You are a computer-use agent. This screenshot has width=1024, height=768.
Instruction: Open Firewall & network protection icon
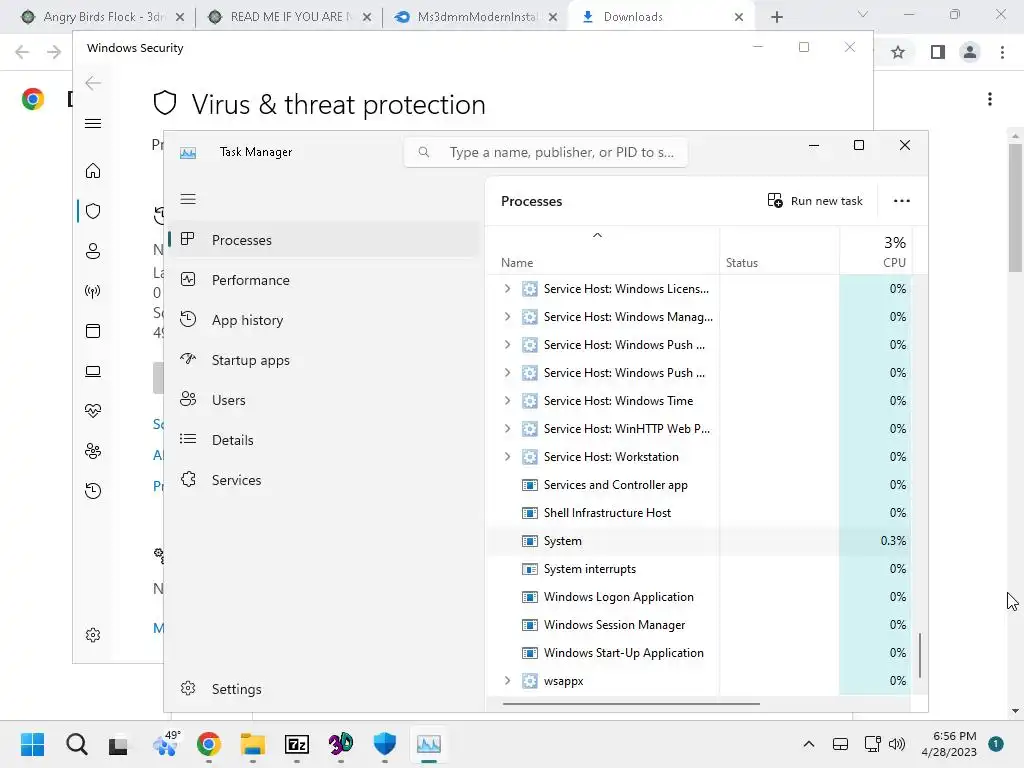pos(93,291)
